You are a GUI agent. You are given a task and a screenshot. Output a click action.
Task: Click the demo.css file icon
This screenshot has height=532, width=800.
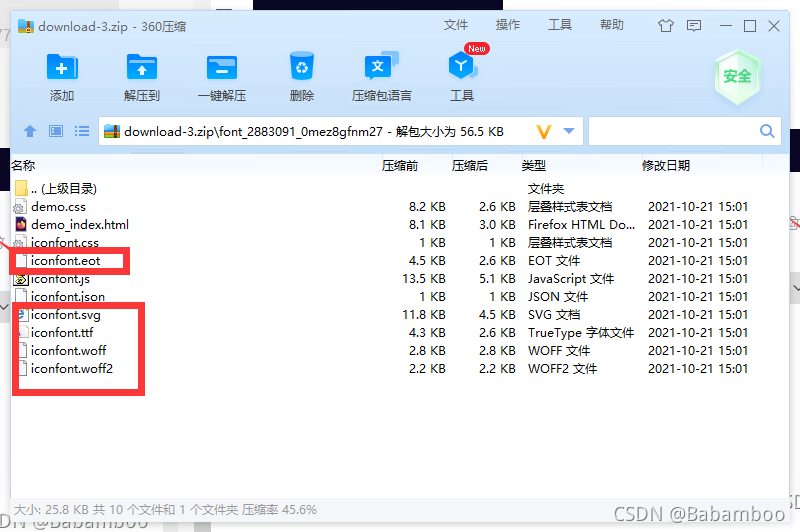pyautogui.click(x=20, y=207)
